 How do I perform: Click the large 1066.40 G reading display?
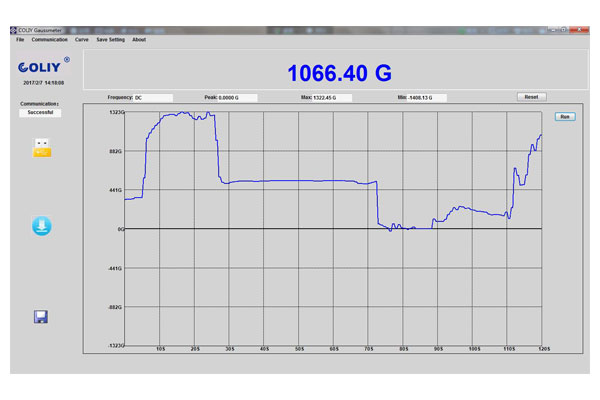coord(339,73)
